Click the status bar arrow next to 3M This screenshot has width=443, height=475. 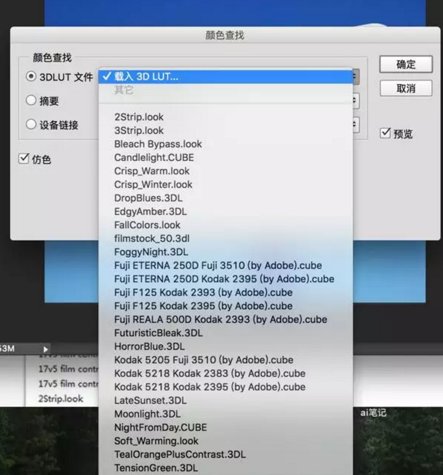pos(46,349)
